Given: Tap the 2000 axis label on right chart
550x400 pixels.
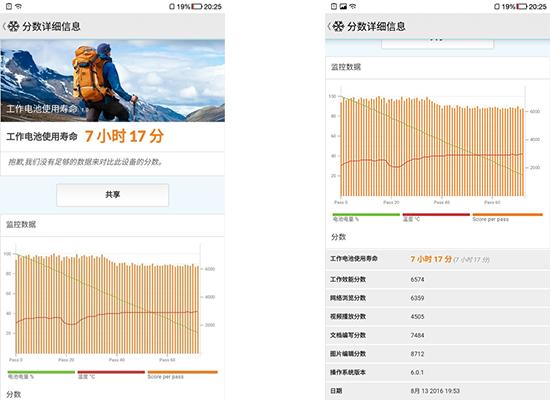Looking at the screenshot, I should pos(535,167).
